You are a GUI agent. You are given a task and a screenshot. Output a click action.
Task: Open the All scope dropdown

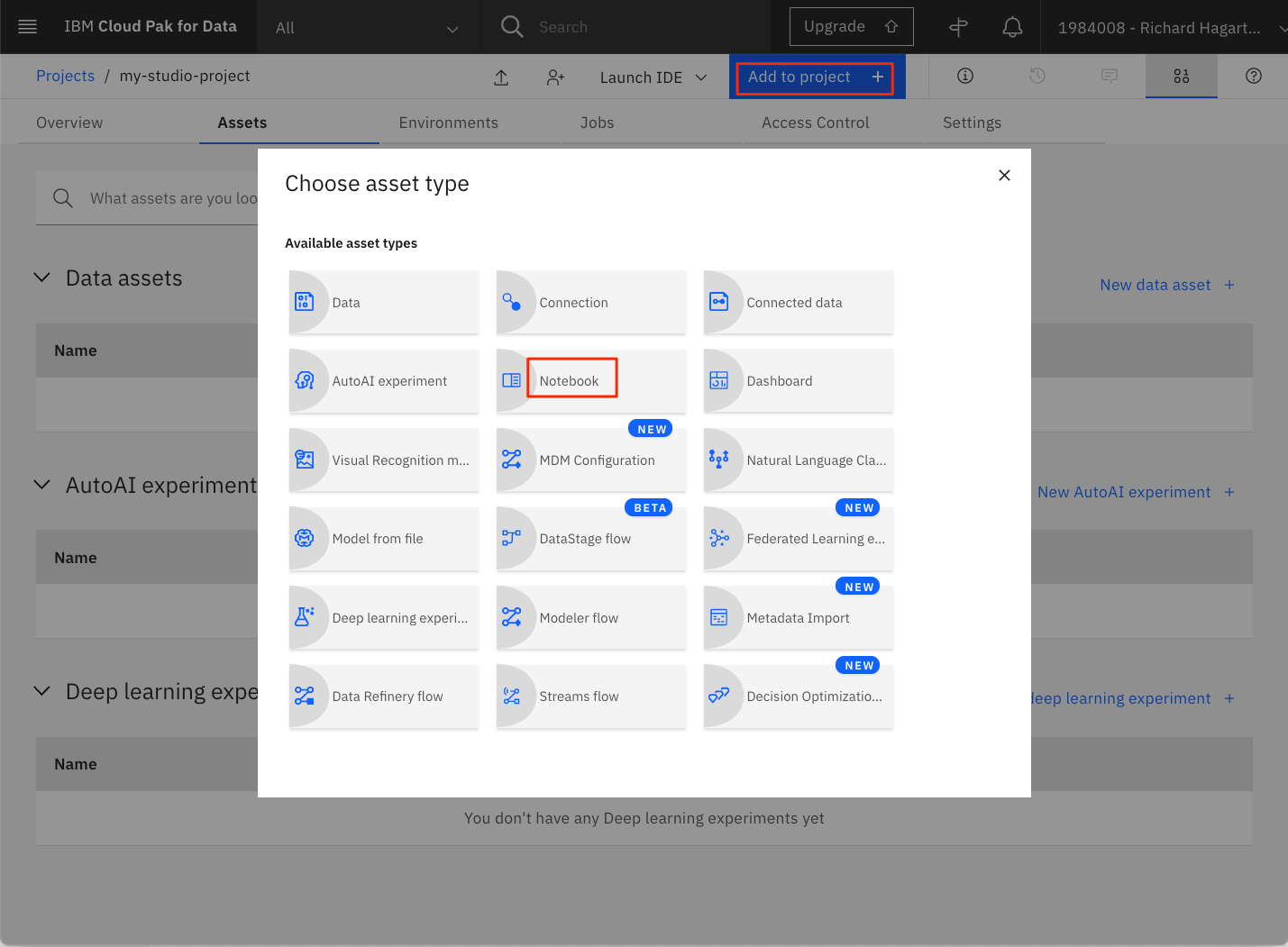(x=369, y=27)
